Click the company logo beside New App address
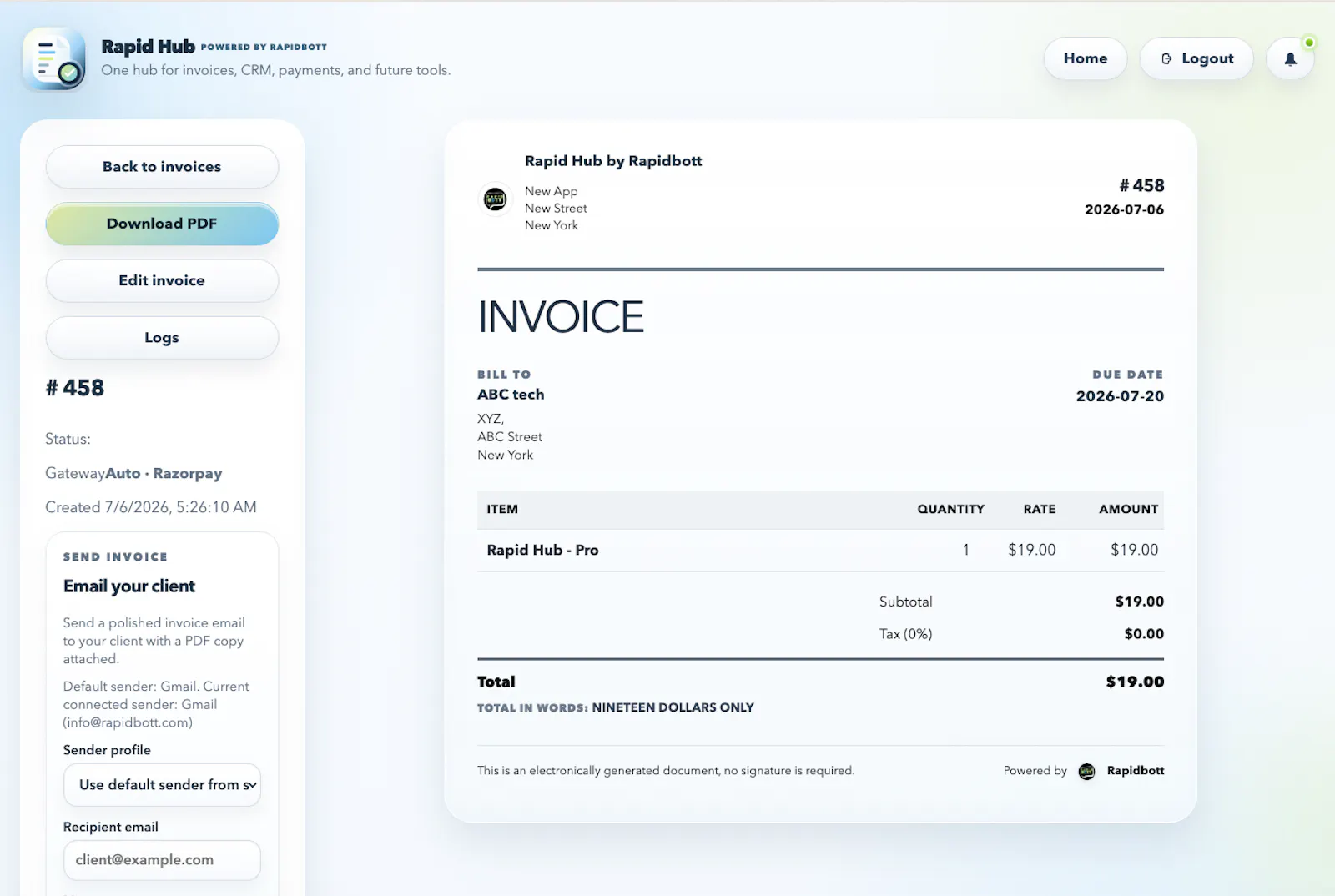This screenshot has width=1335, height=896. click(496, 199)
